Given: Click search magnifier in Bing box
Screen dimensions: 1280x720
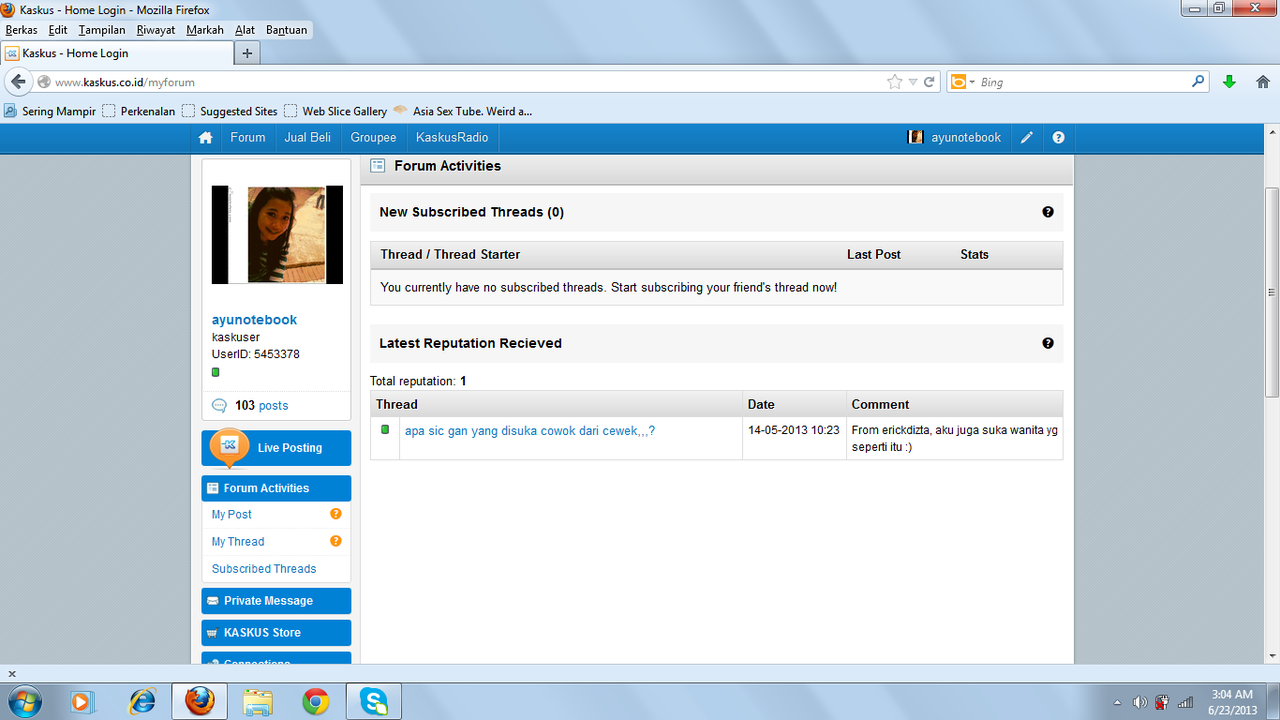Looking at the screenshot, I should pos(1198,82).
